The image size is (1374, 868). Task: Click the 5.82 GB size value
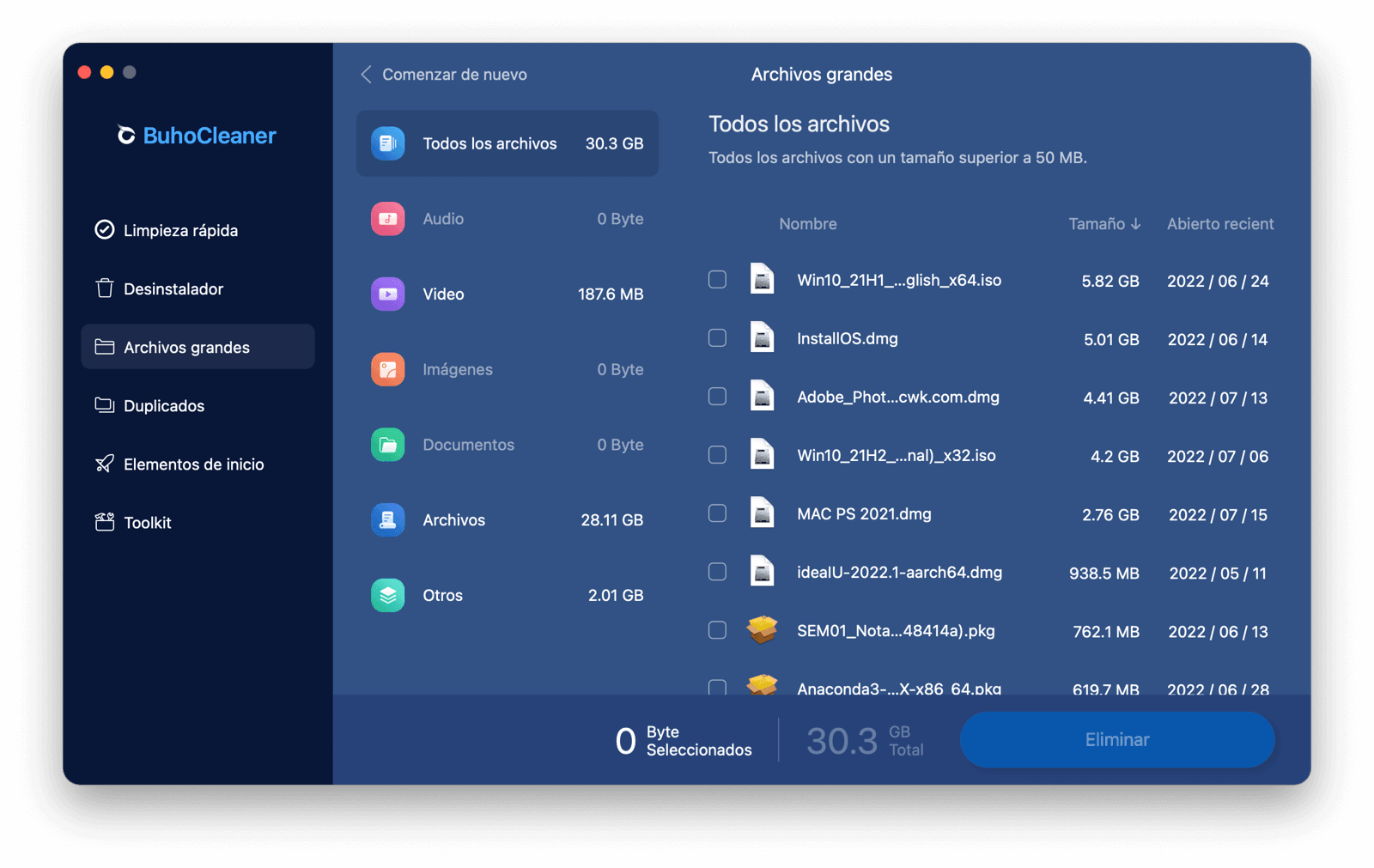[1110, 281]
